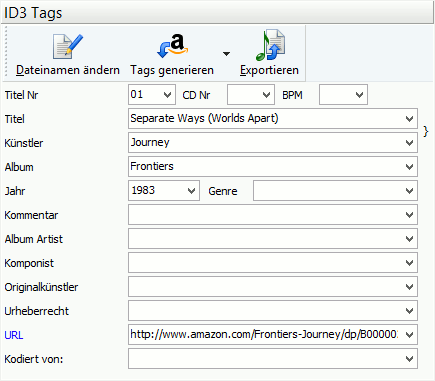This screenshot has height=381, width=435.
Task: Open the Tags generieren dropdown arrow
Action: [226, 54]
